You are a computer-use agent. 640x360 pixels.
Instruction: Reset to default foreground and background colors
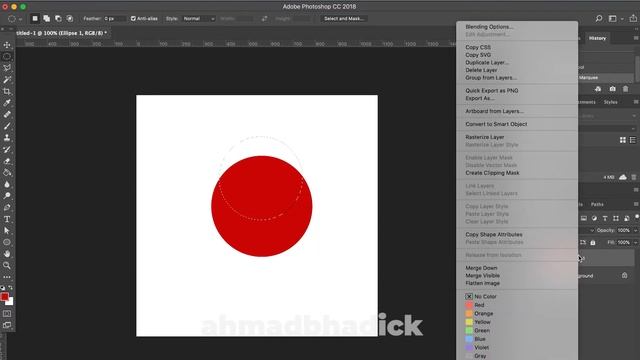[3, 288]
